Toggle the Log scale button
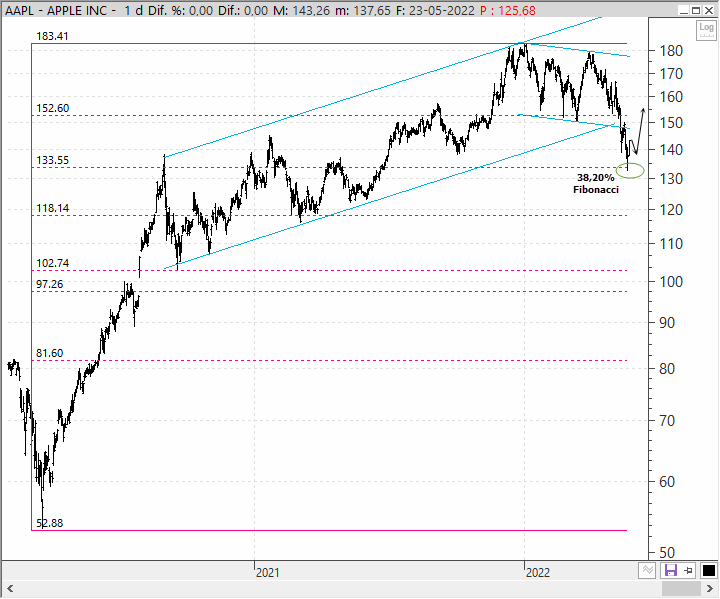The image size is (720, 599). [x=706, y=30]
